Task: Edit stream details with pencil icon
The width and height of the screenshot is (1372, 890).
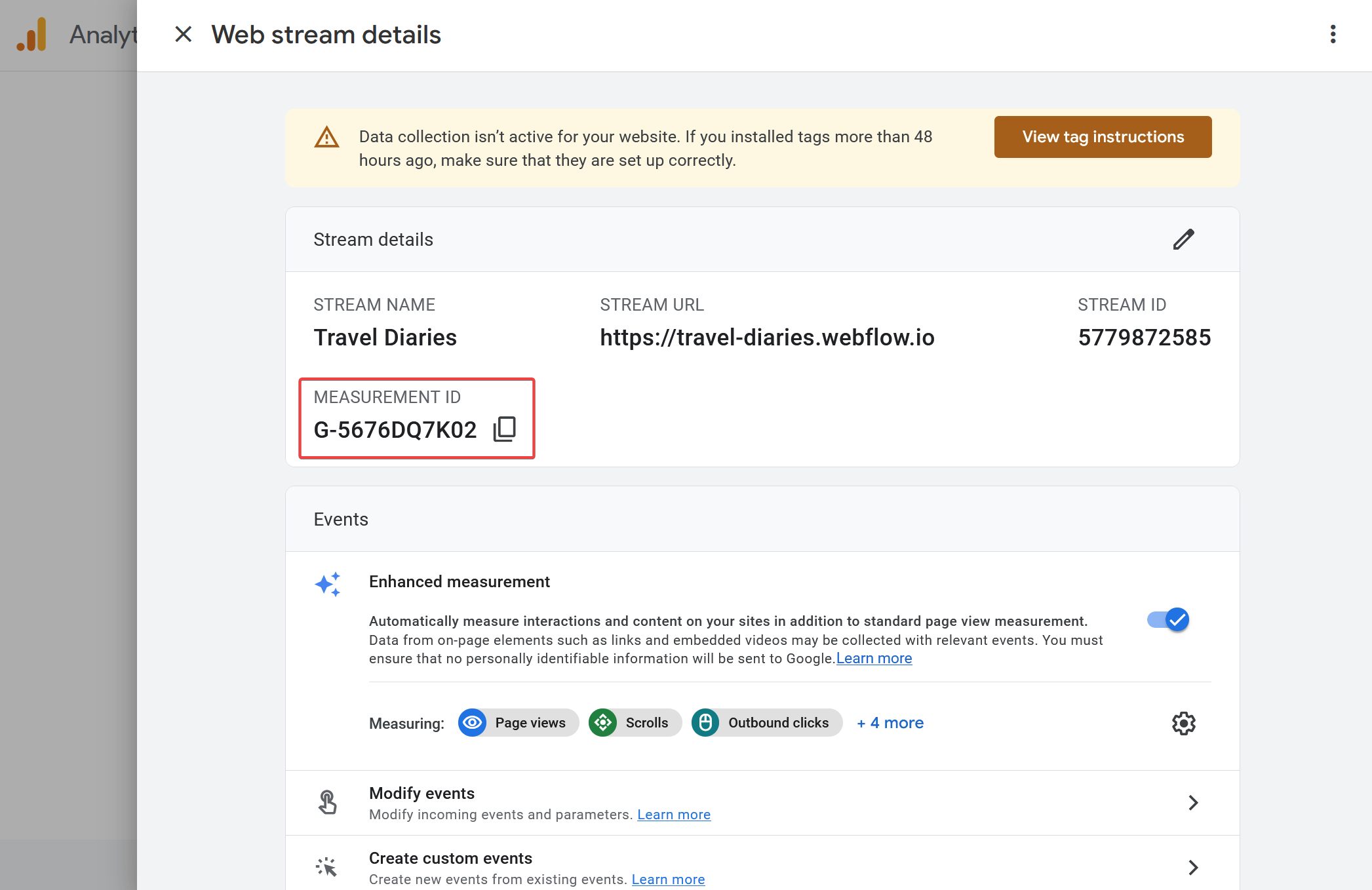Action: click(1183, 239)
